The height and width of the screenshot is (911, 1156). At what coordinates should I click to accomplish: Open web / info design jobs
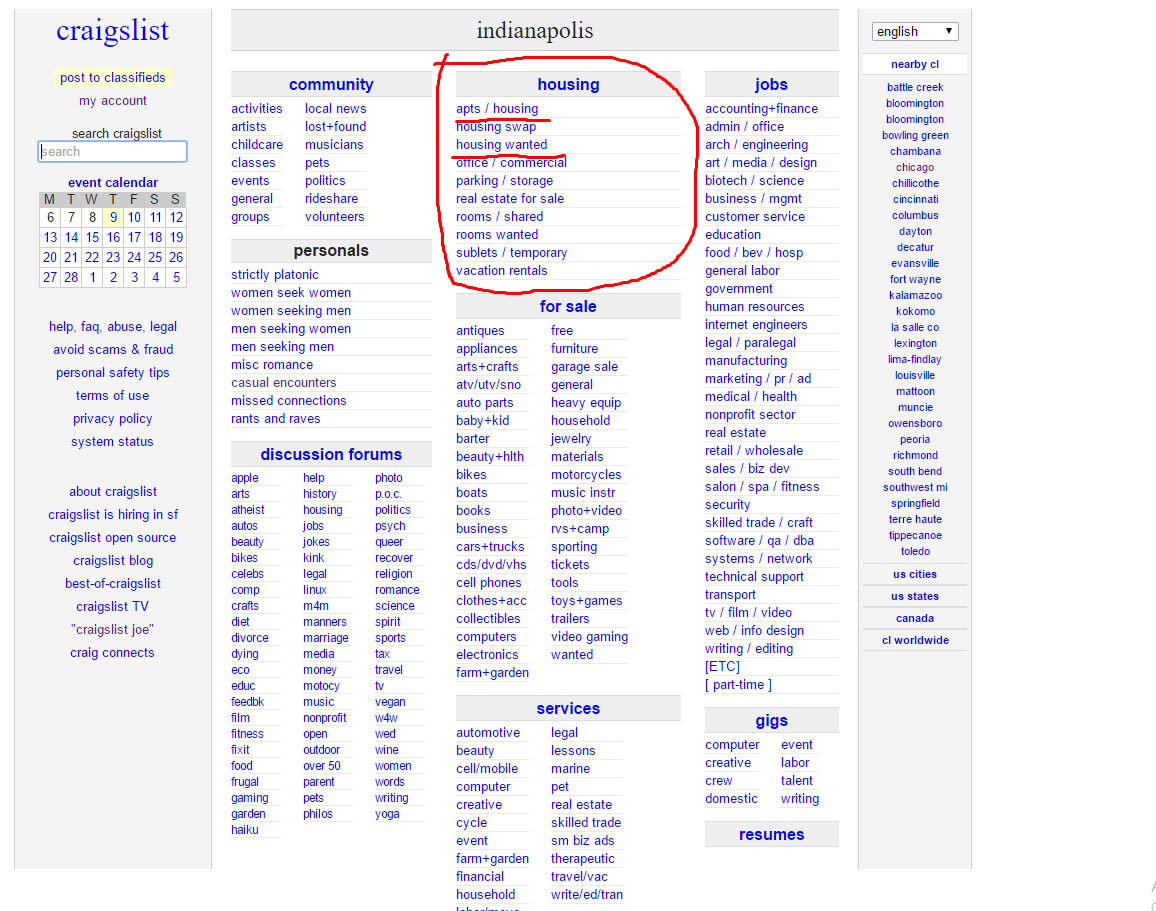(x=754, y=630)
